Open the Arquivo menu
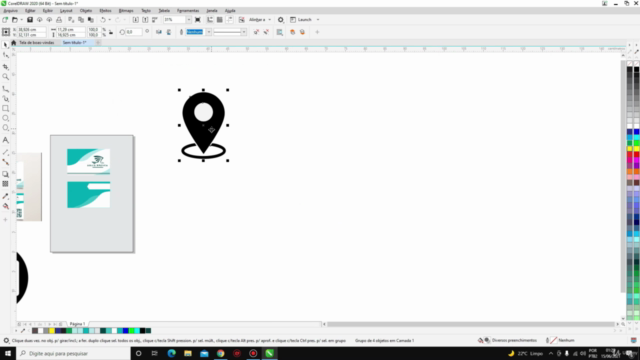The image size is (640, 360). tap(10, 11)
